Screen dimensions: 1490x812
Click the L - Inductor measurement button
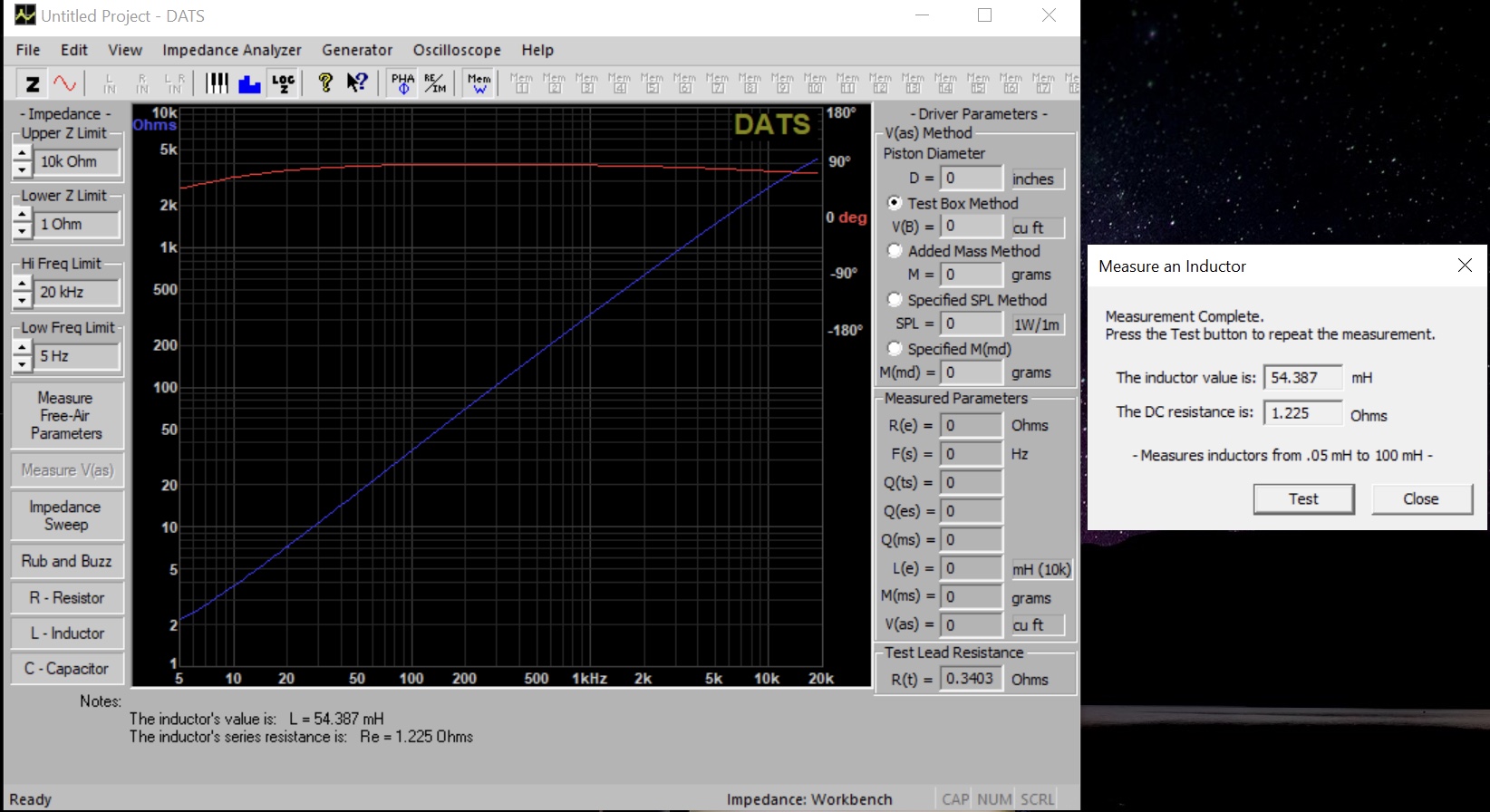coord(66,633)
